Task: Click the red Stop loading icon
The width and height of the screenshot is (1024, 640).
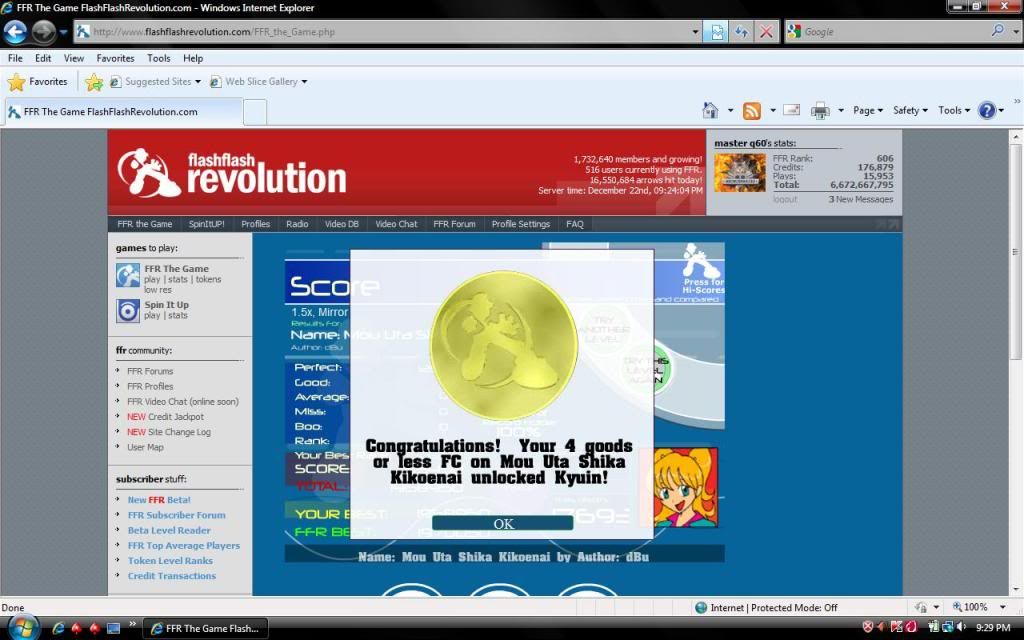Action: coord(766,32)
